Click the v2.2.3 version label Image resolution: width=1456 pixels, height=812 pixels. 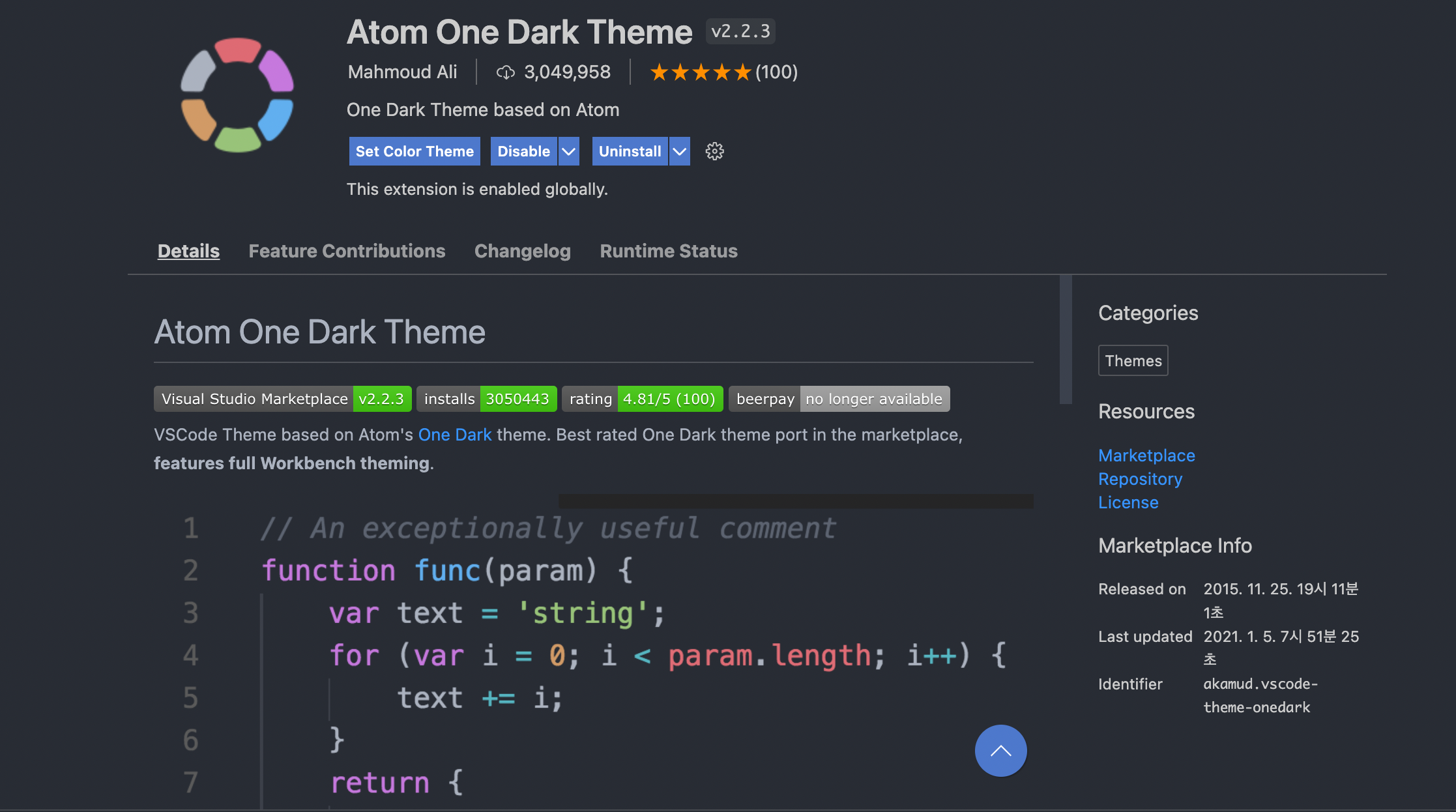pyautogui.click(x=740, y=31)
